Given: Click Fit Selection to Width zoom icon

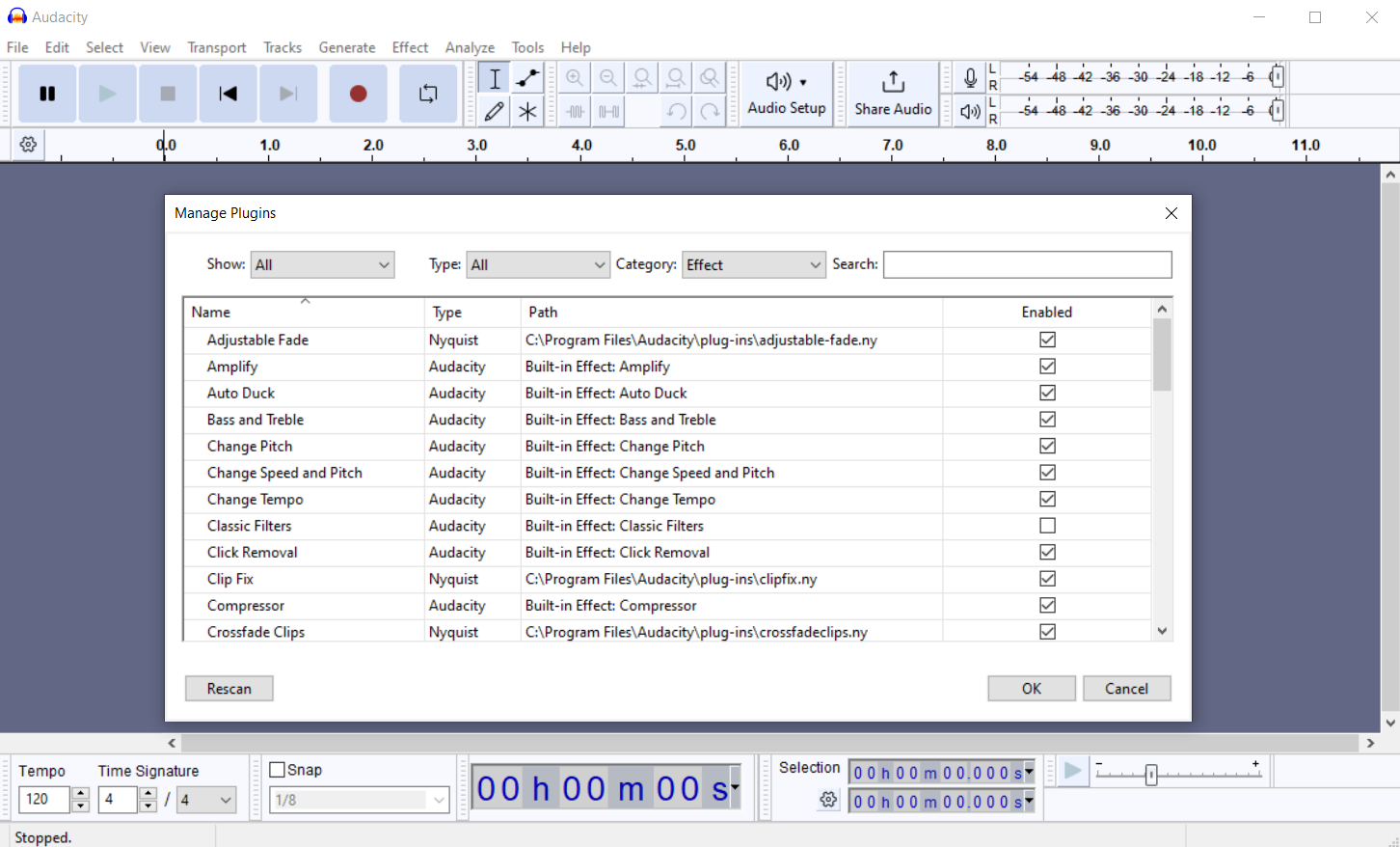Looking at the screenshot, I should [x=642, y=78].
